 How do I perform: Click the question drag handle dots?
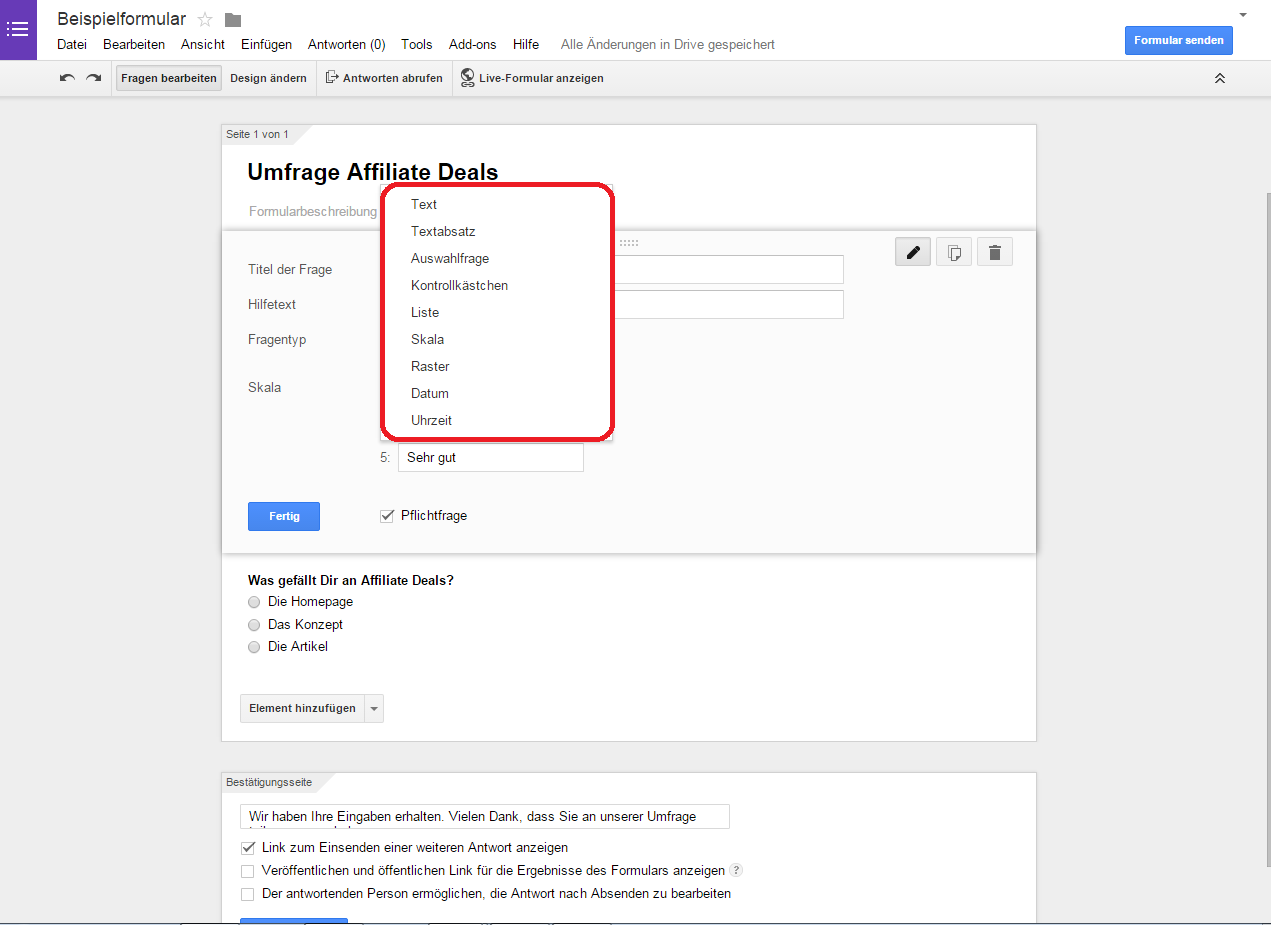[x=629, y=243]
